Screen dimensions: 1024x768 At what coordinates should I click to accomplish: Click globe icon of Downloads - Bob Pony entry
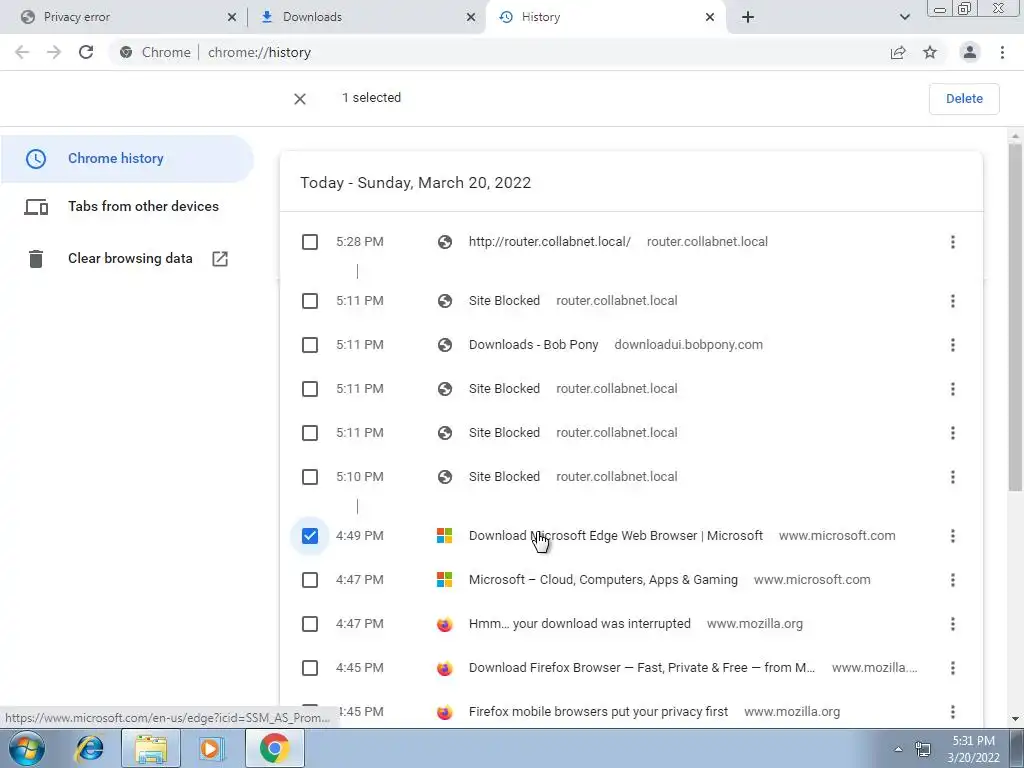[x=445, y=345]
